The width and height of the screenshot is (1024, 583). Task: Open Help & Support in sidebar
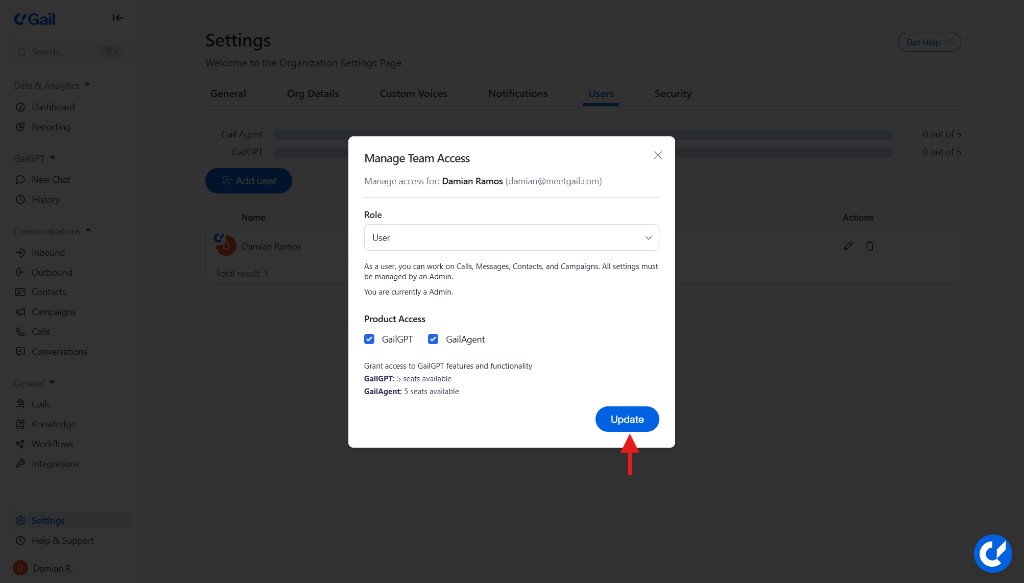pos(62,541)
